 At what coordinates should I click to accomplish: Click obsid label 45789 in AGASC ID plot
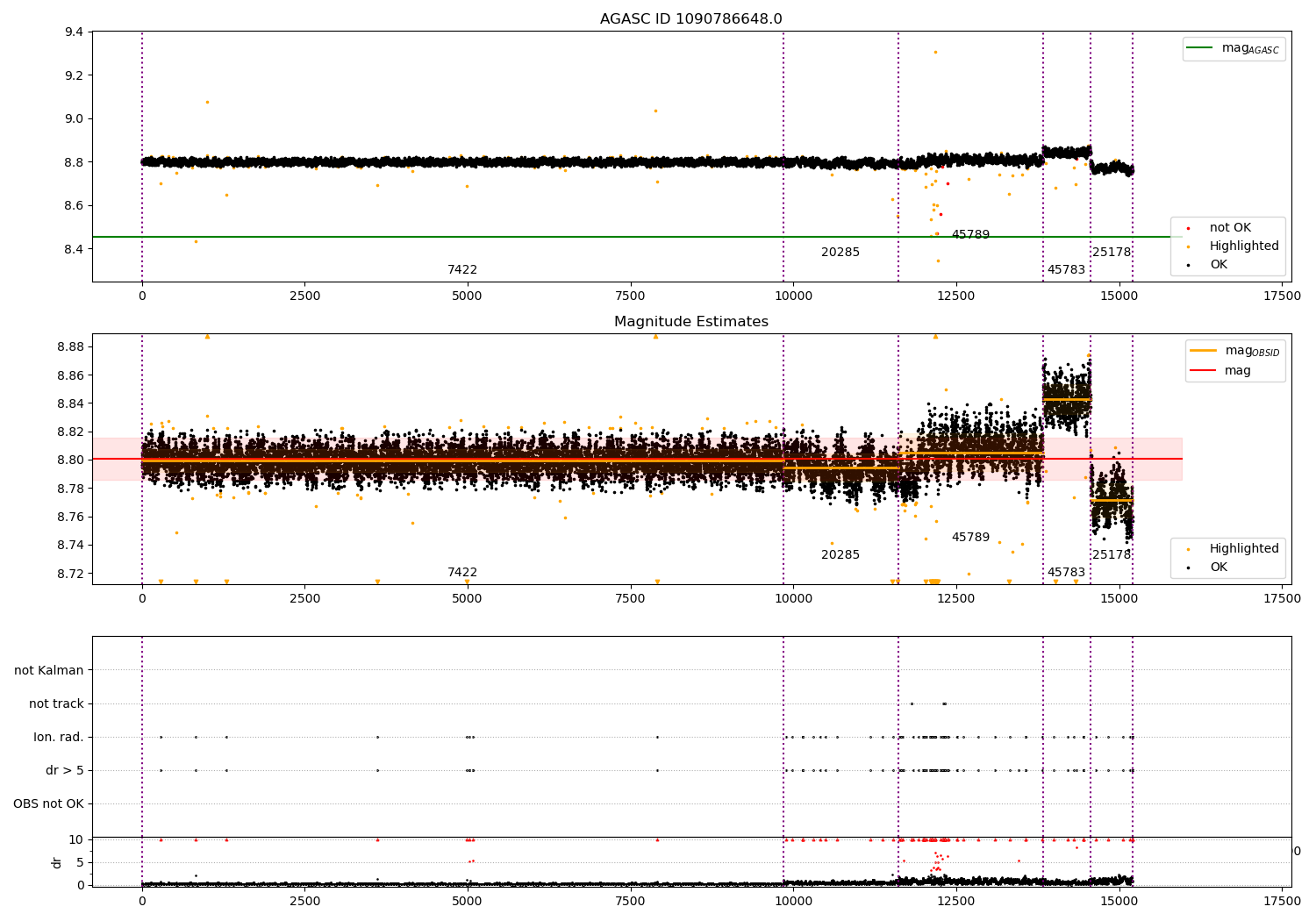[970, 235]
